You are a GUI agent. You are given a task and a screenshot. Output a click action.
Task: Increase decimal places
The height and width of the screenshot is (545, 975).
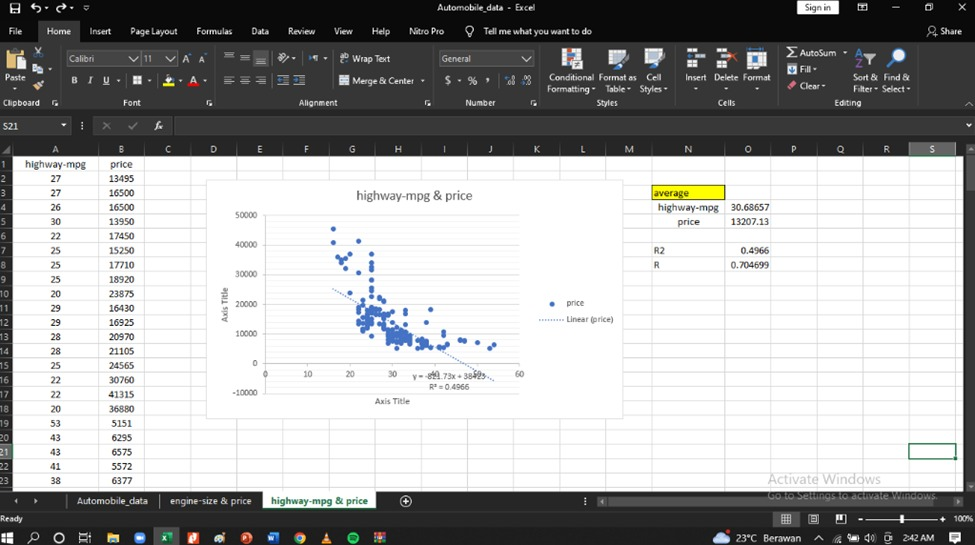pos(511,81)
